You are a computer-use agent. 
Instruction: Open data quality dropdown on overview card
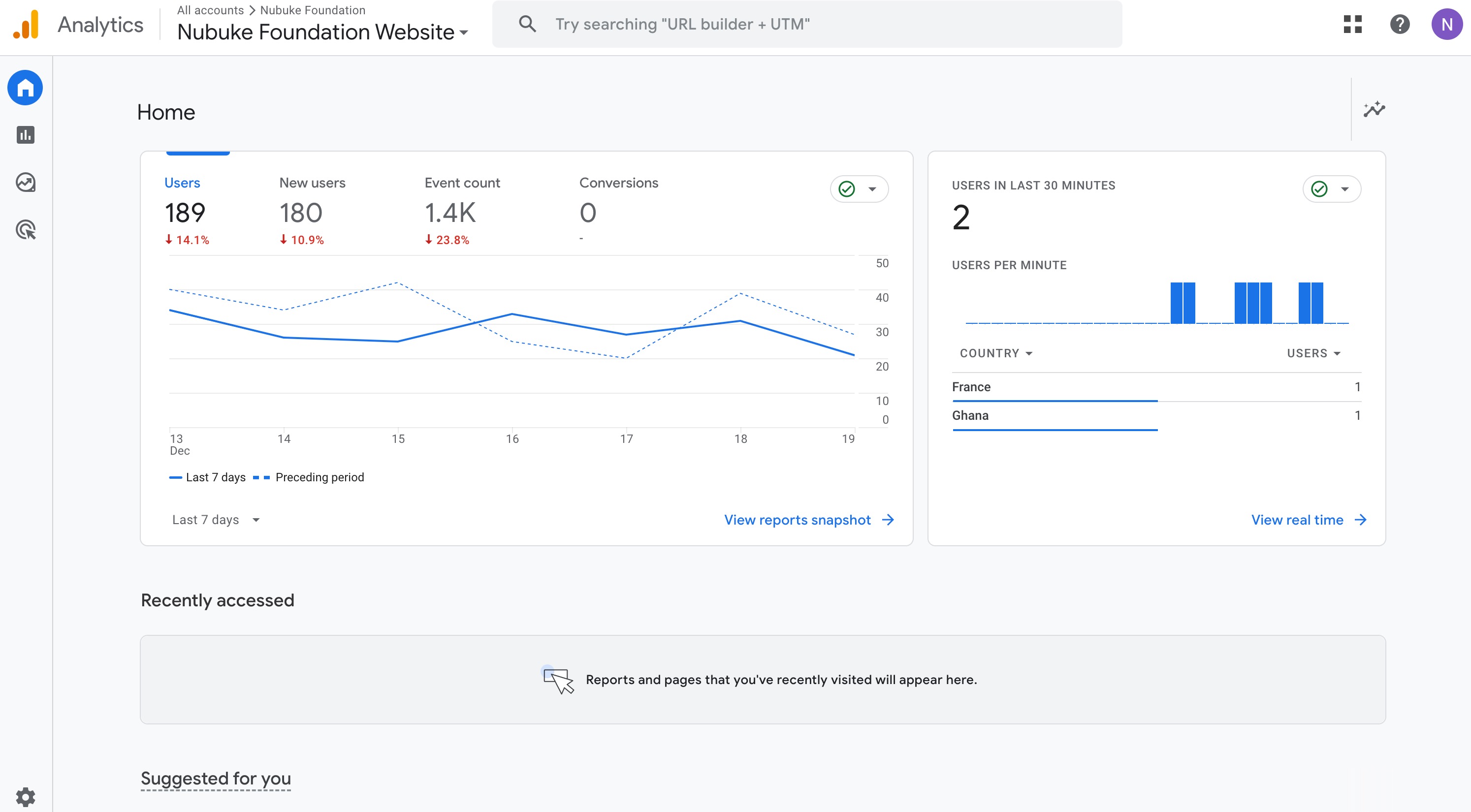859,189
